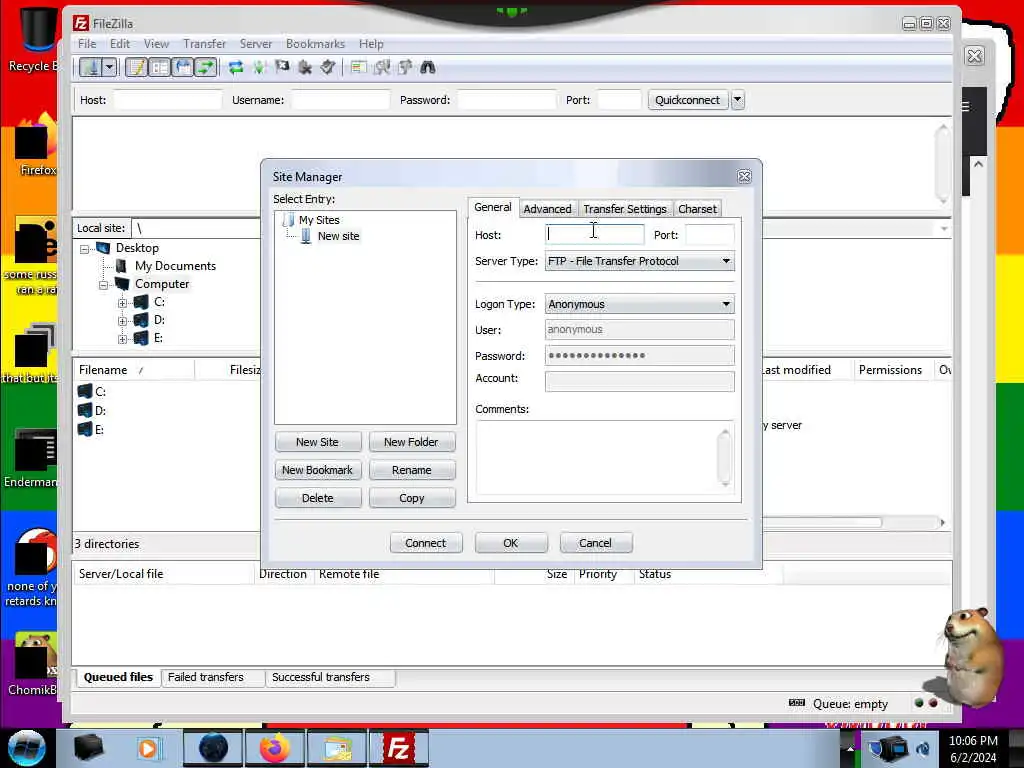Expand the D: drive tree node
The height and width of the screenshot is (768, 1024).
pyautogui.click(x=122, y=321)
